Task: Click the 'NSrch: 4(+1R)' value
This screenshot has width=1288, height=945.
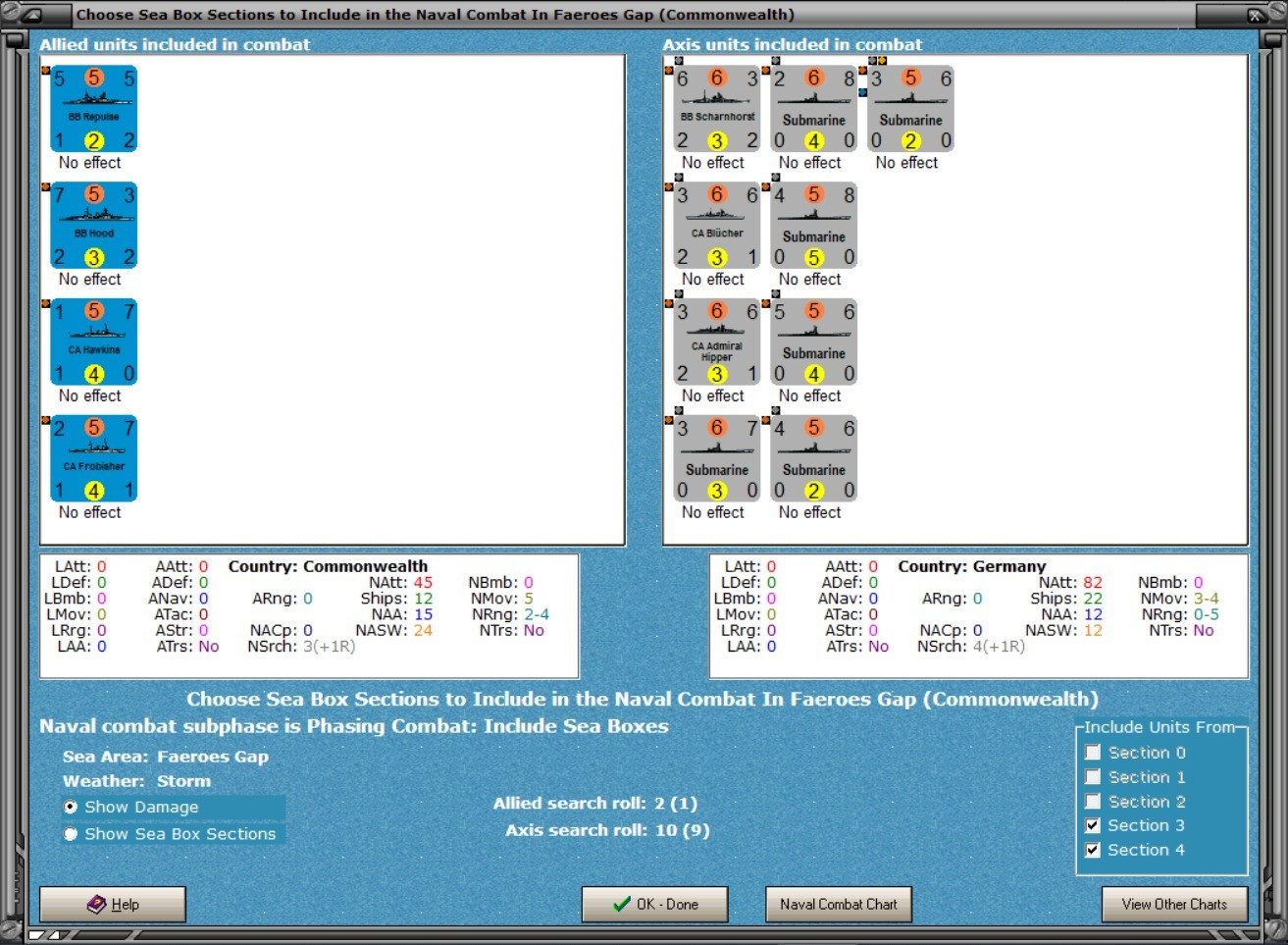Action: pyautogui.click(x=971, y=647)
